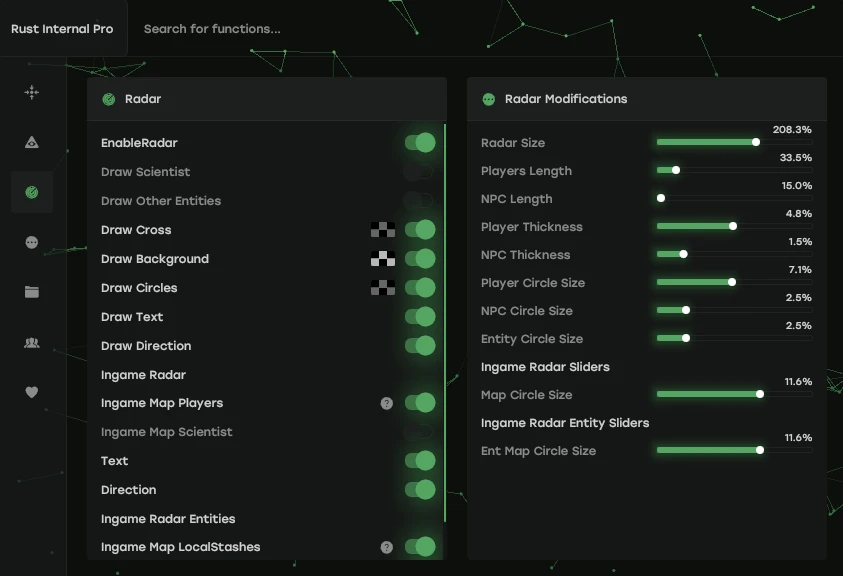Adjust the Player Thickness slider
Viewport: 843px width, 576px height.
click(x=734, y=226)
